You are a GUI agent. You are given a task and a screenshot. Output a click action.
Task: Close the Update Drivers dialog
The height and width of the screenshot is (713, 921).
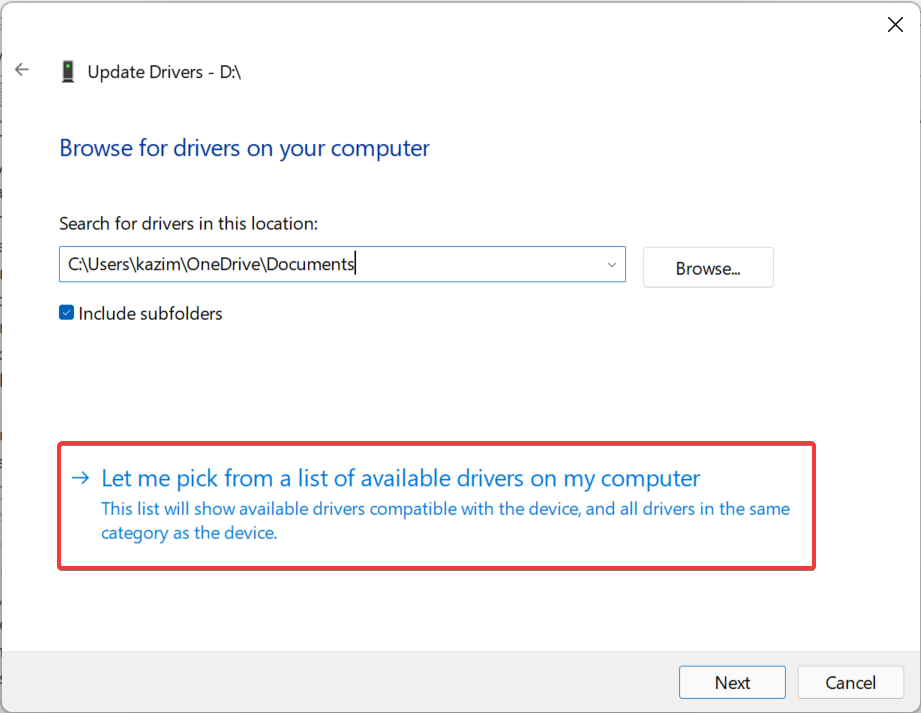(895, 25)
